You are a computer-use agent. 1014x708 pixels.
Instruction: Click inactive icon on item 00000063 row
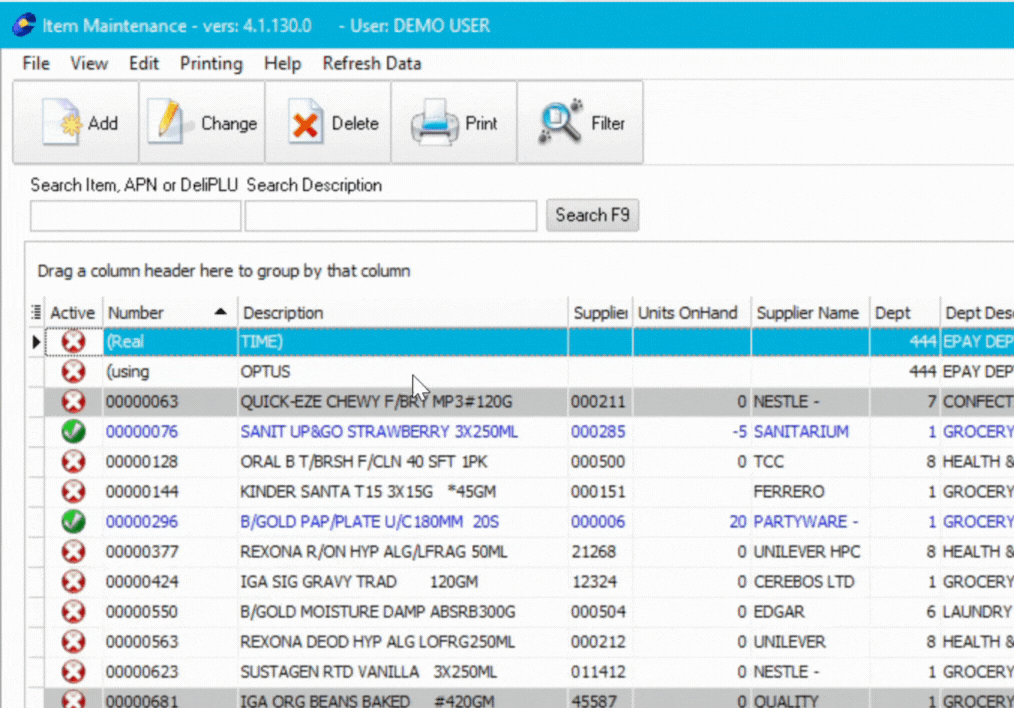click(73, 402)
